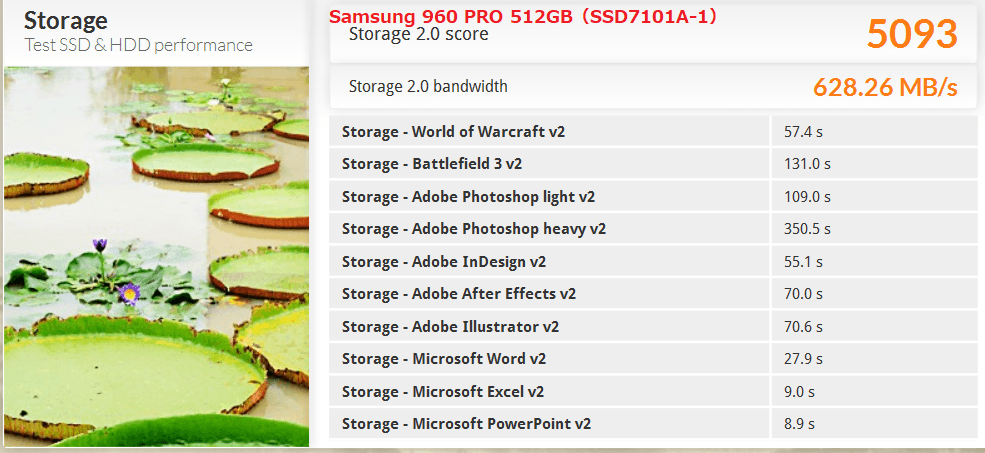Click the Storage 2.0 score value 5093
Viewport: 985px width, 453px height.
coord(912,34)
